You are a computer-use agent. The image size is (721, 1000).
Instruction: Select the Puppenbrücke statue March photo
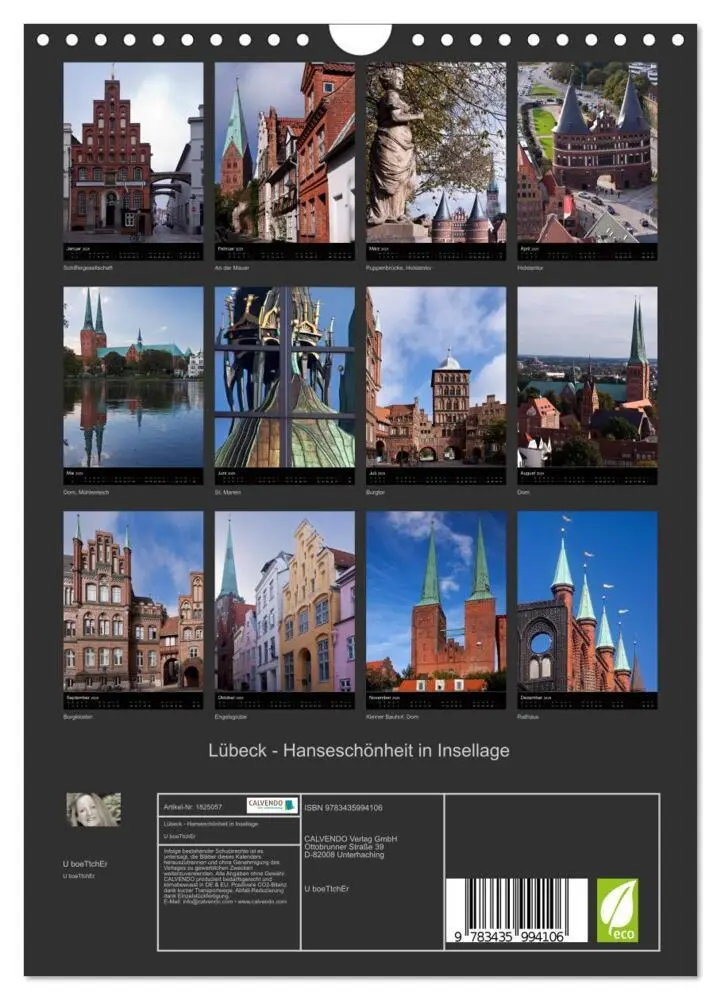(x=436, y=152)
